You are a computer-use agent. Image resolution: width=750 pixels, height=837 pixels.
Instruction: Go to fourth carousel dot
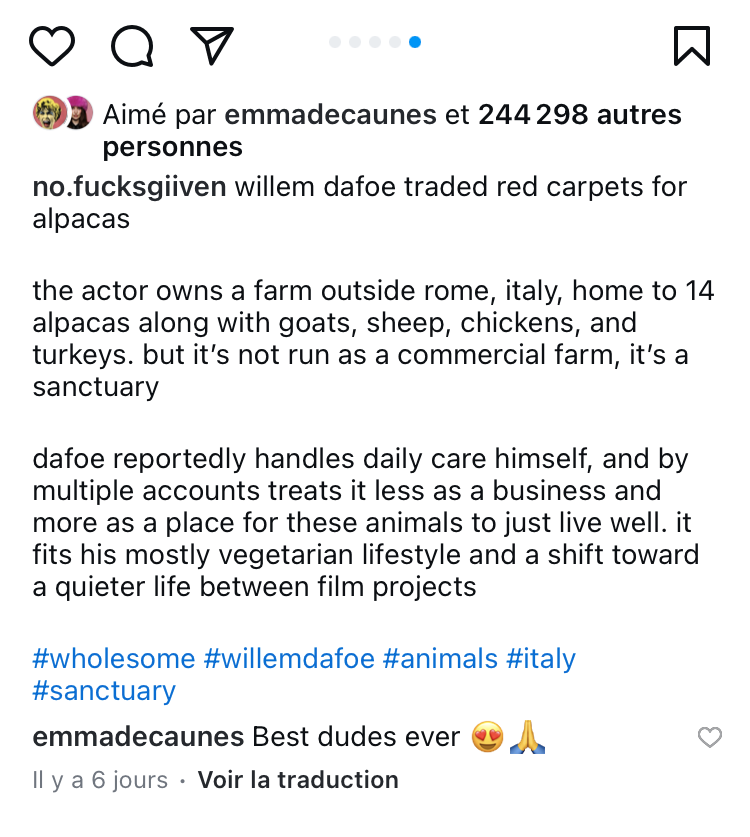395,42
